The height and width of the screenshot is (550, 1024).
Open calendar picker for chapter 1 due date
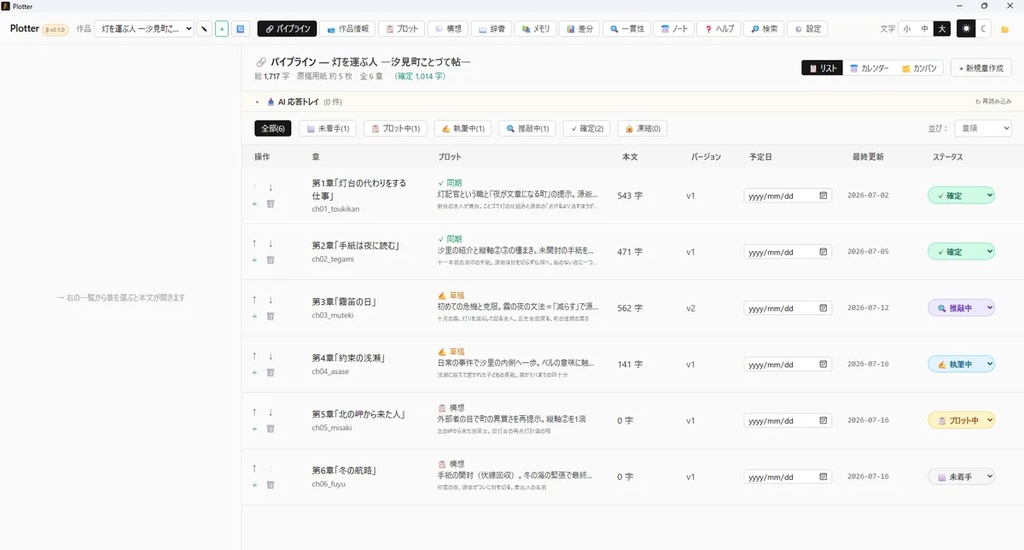point(823,195)
